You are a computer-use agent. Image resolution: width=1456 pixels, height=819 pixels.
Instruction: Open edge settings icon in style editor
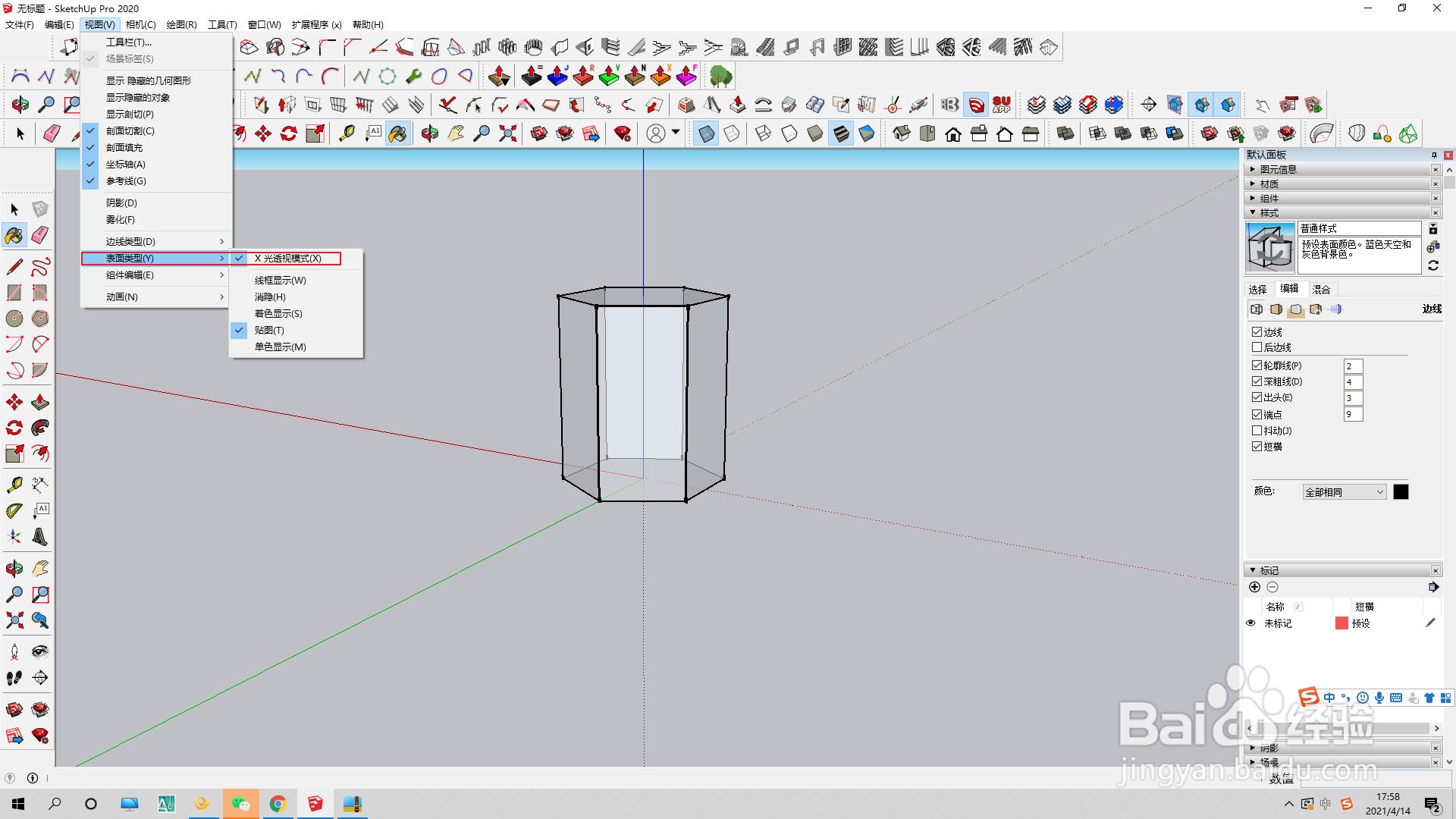tap(1257, 309)
